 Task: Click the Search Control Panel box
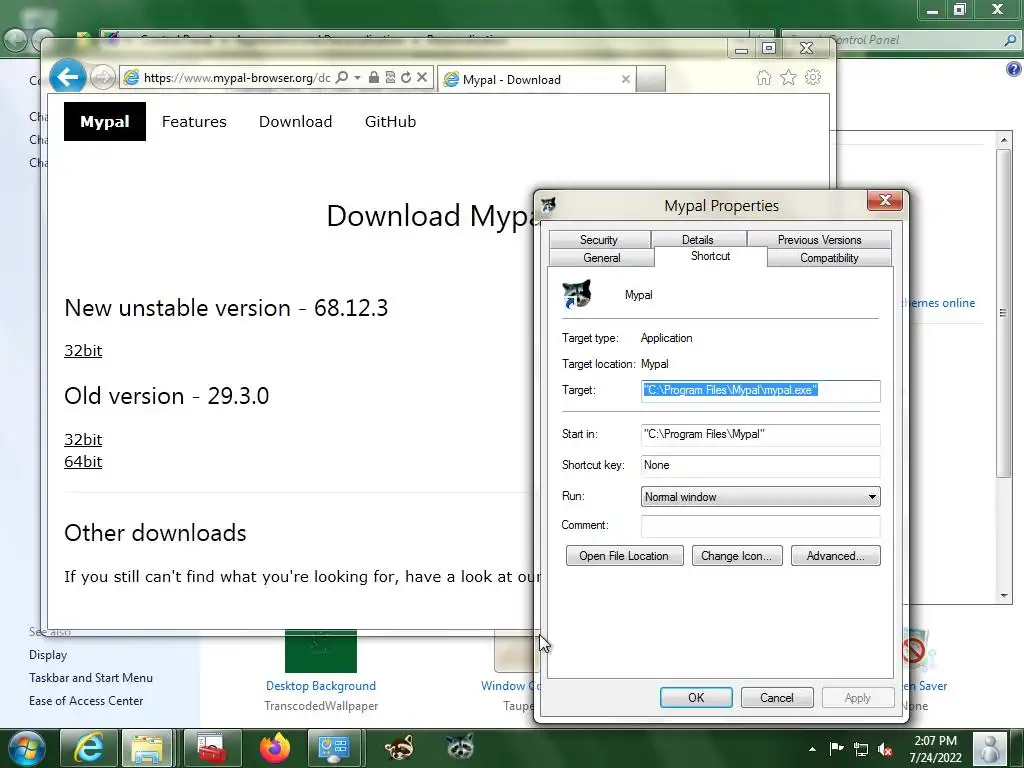pos(901,40)
